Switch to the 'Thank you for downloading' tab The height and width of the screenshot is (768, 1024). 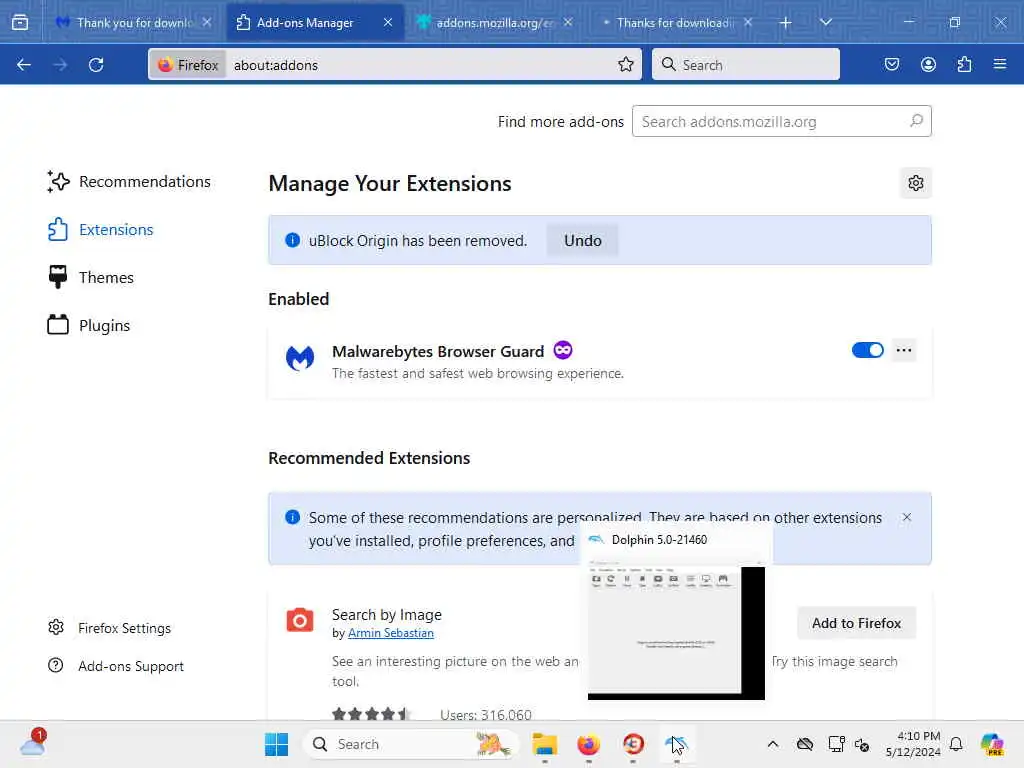click(133, 23)
